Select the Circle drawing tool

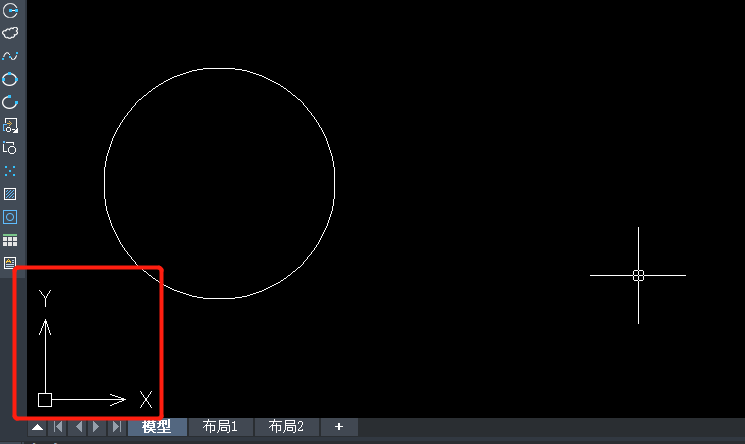10,10
